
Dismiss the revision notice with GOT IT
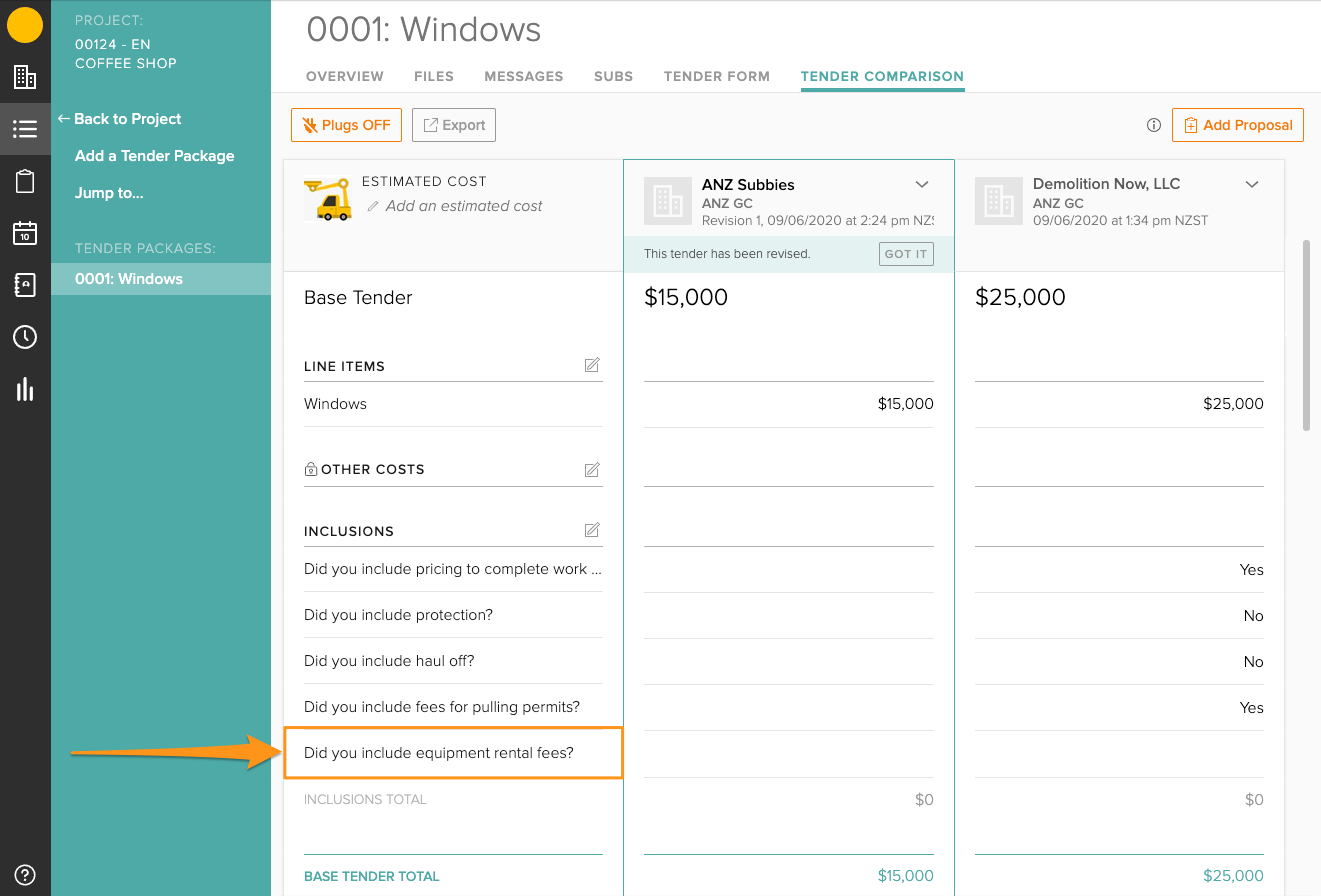pyautogui.click(x=905, y=253)
